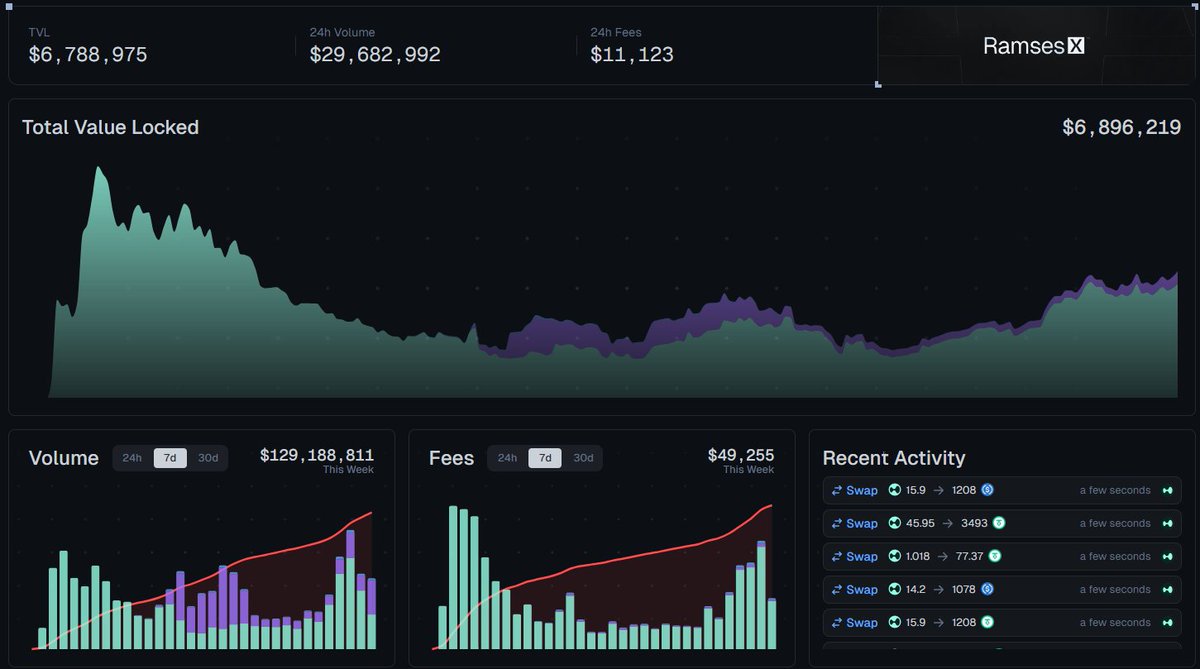Click the swap arrows icon in the 45.95 row
Screen dimensions: 1200x669
pyautogui.click(x=837, y=523)
